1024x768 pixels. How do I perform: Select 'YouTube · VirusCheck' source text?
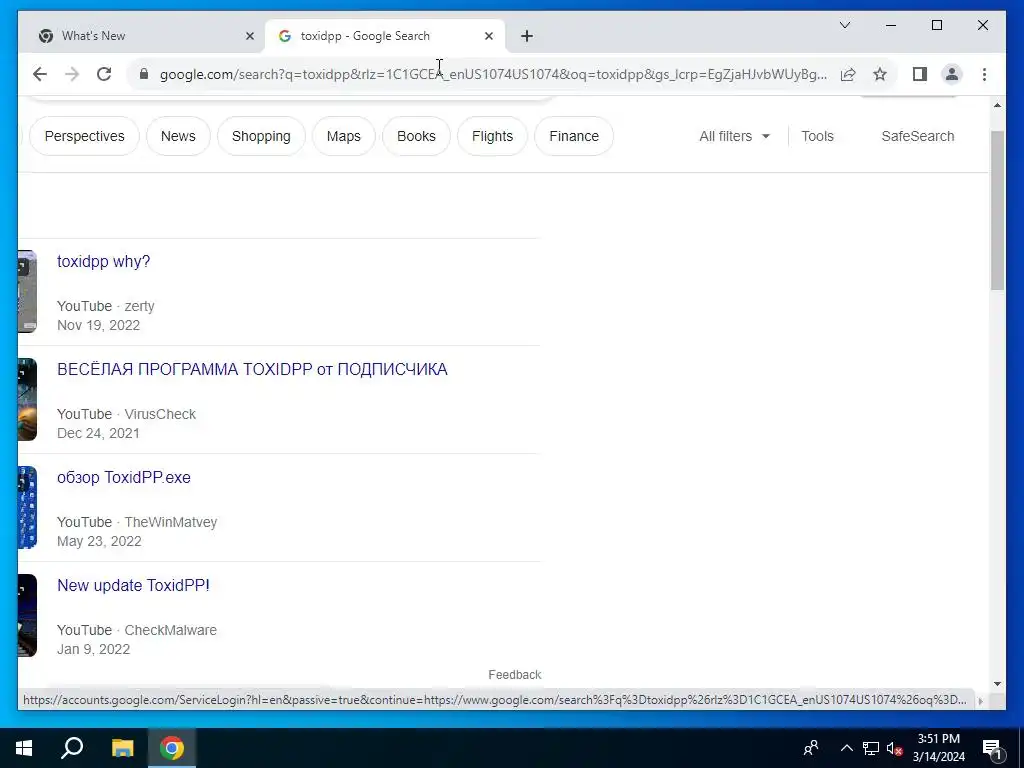[x=127, y=414]
